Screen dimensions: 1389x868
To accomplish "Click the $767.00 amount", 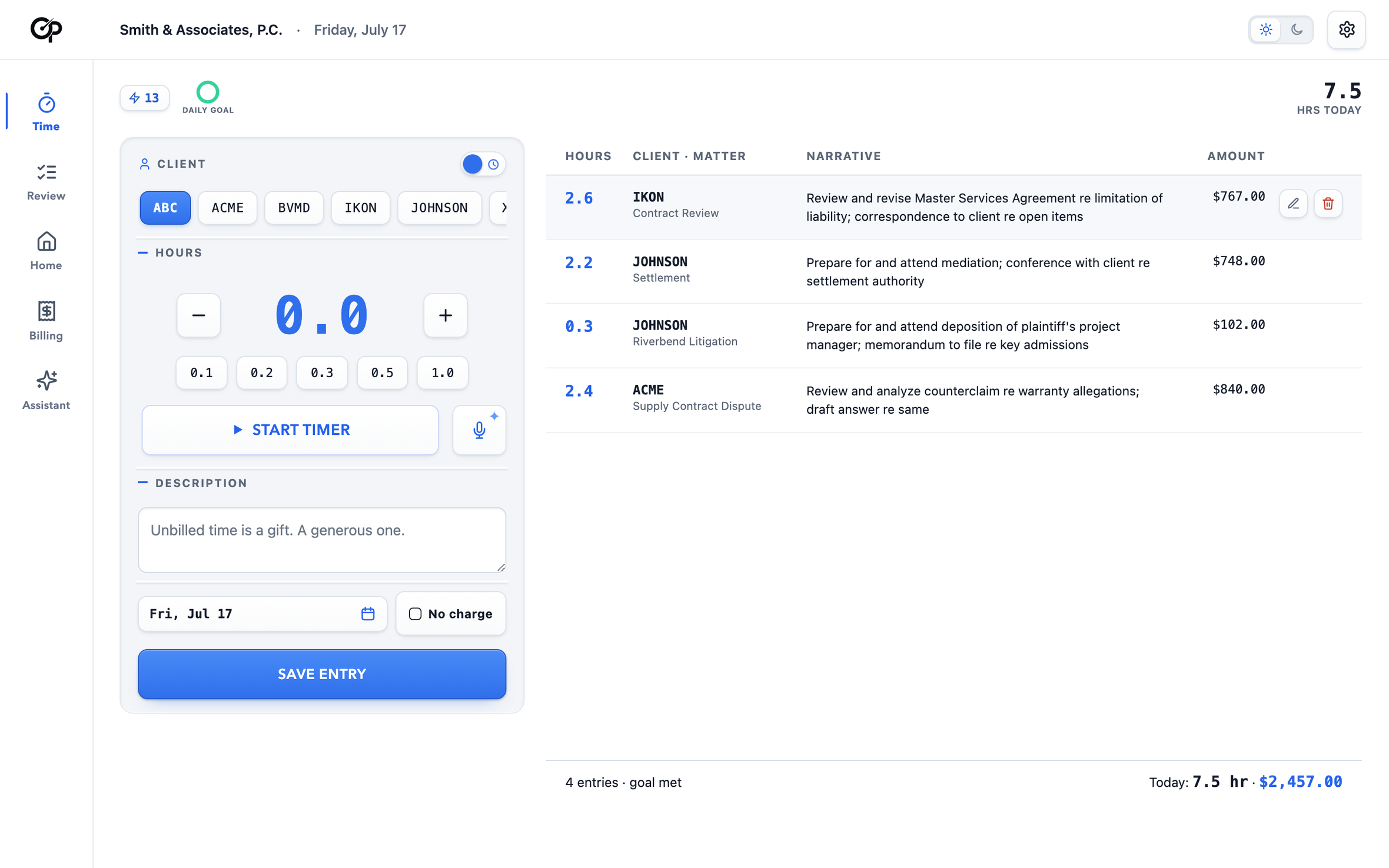I will [x=1238, y=197].
